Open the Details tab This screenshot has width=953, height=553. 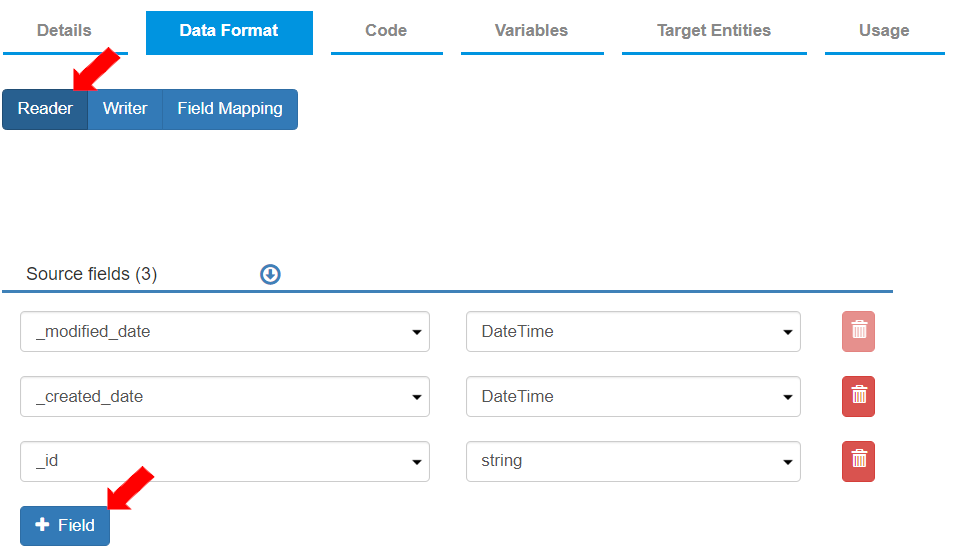point(64,31)
